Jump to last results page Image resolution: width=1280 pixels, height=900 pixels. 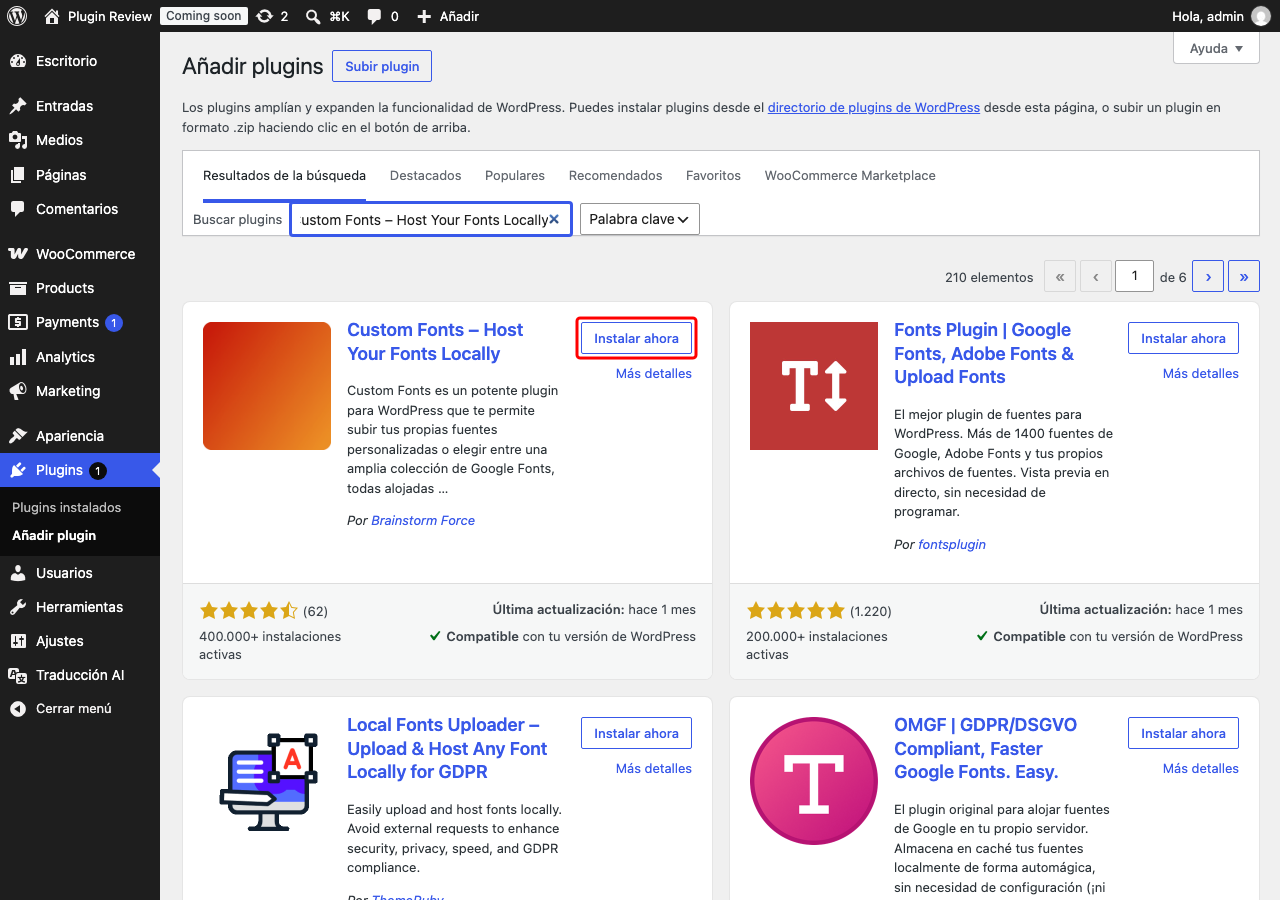1244,277
